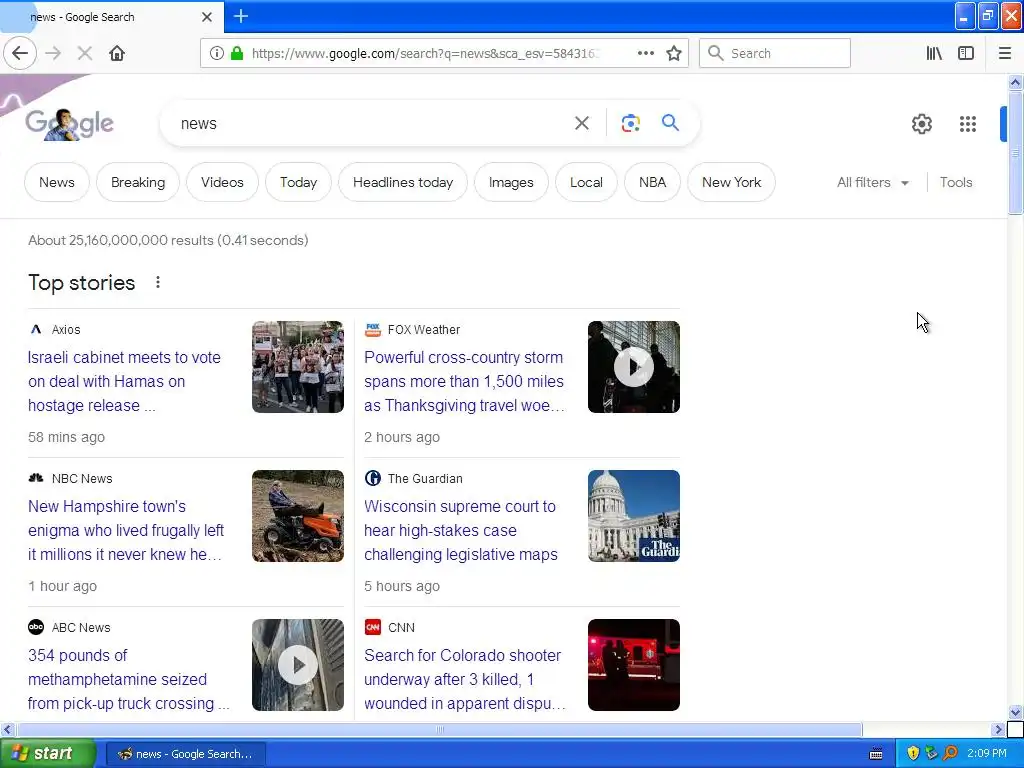Click the vertical scrollbar down arrow
This screenshot has height=768, width=1024.
(1015, 712)
